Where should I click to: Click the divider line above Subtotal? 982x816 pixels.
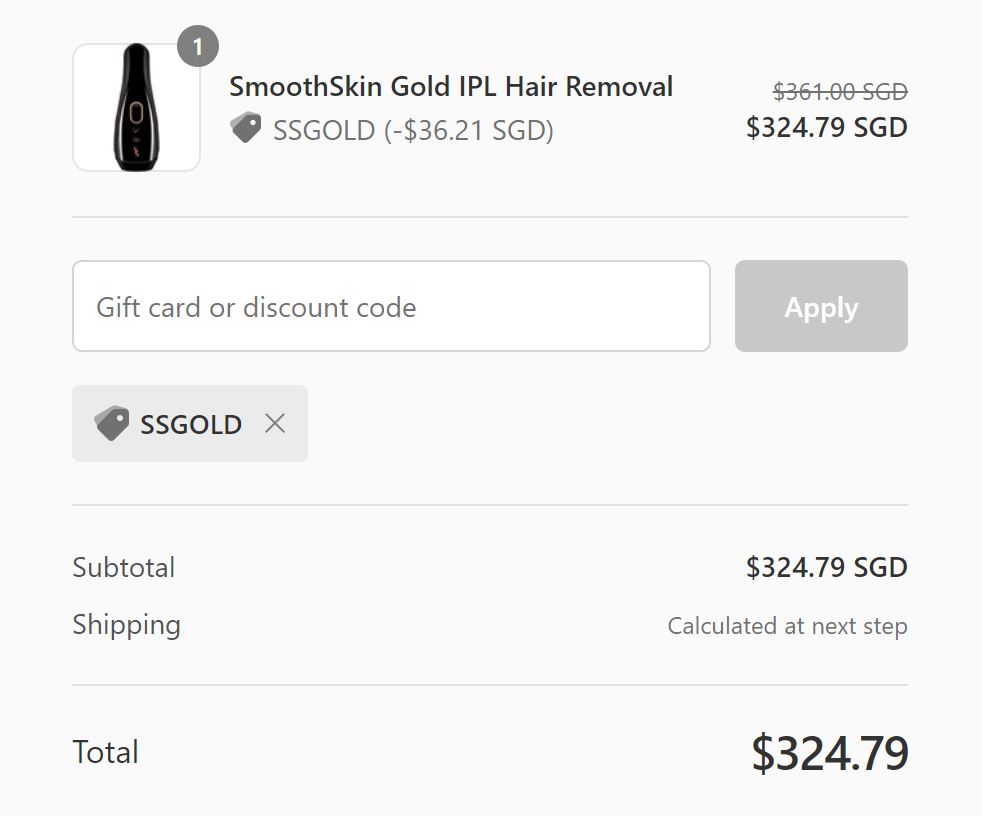pyautogui.click(x=490, y=505)
